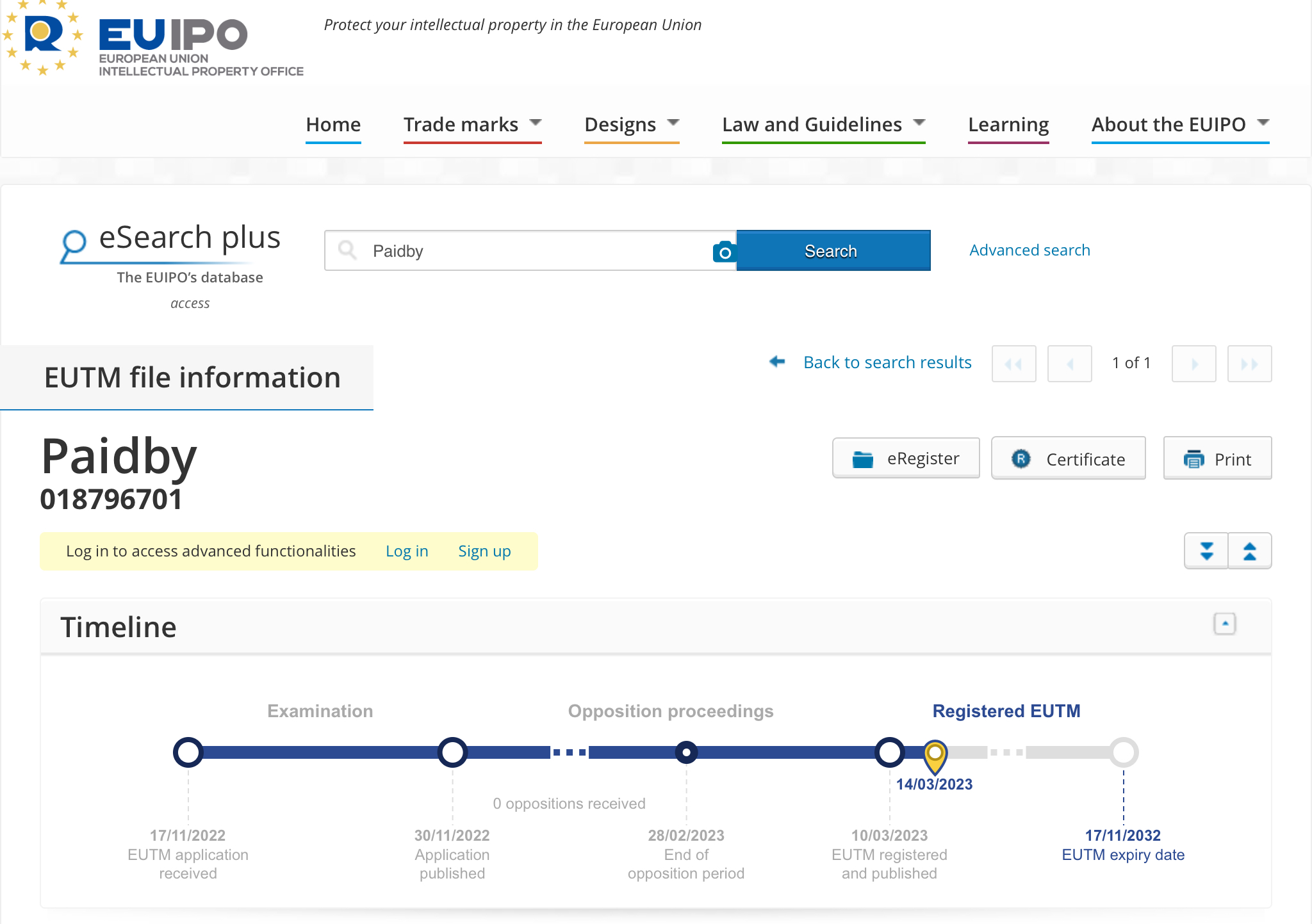Viewport: 1312px width, 924px height.
Task: Go to the Home menu item
Action: pos(333,124)
